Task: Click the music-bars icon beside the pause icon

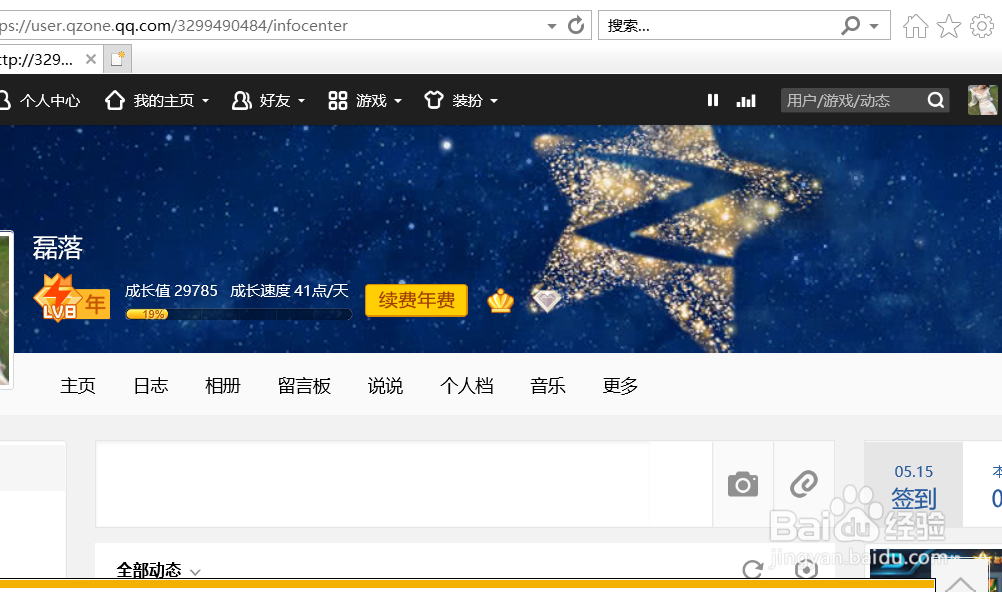Action: (x=745, y=100)
